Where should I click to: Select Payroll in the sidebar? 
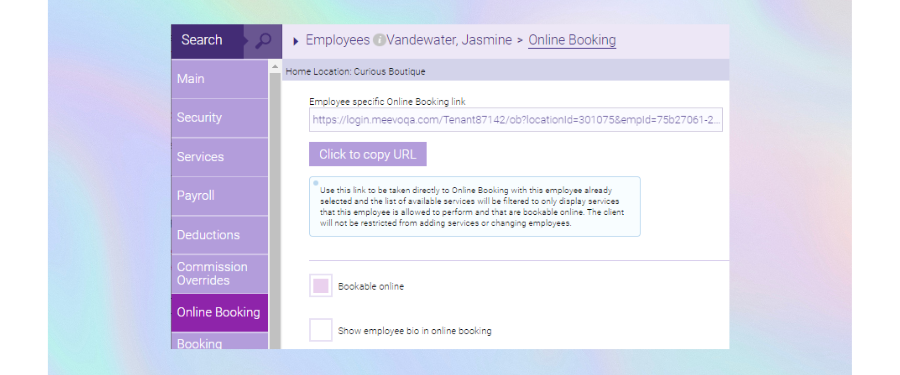(x=219, y=196)
